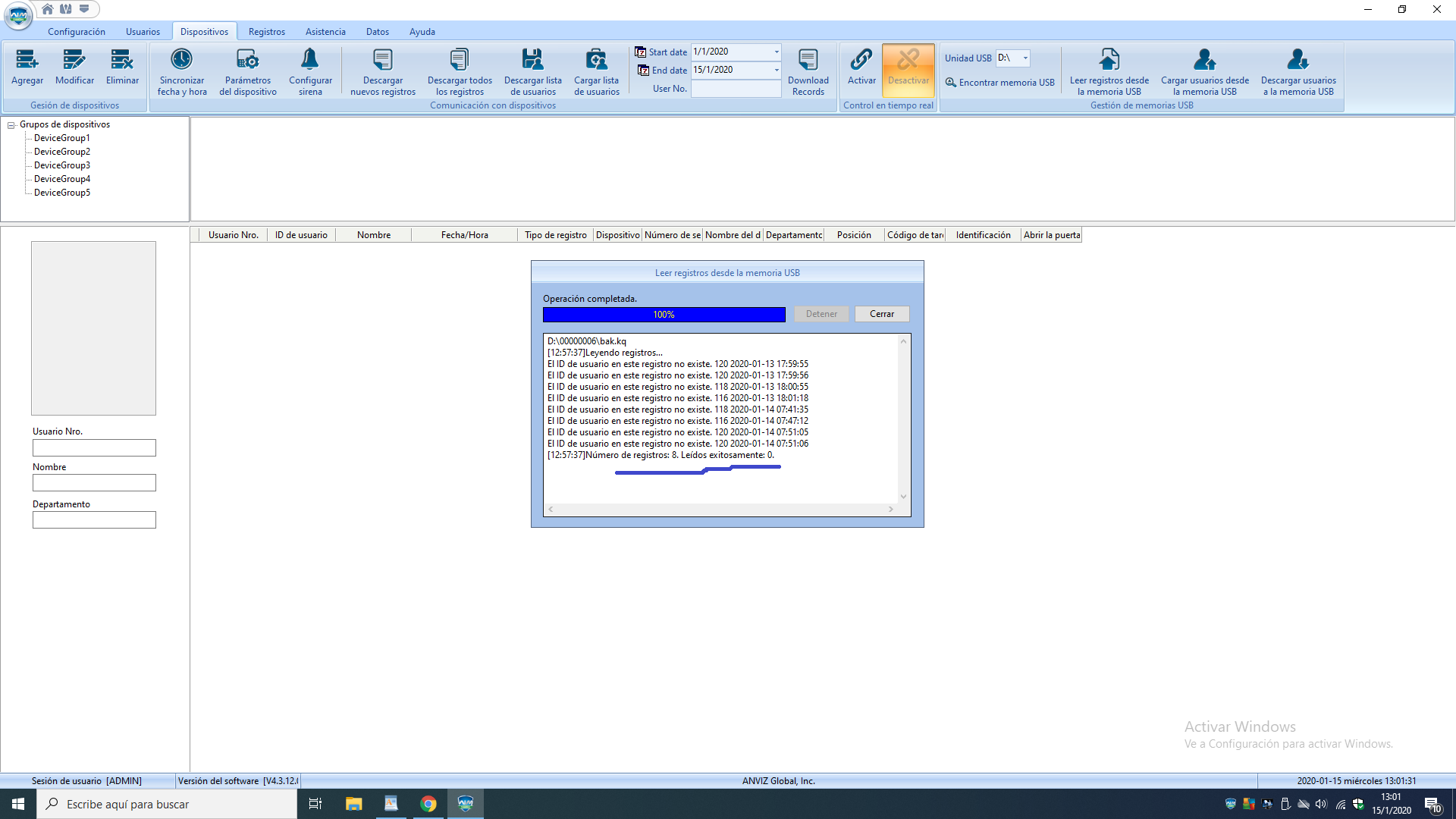Click the Eliminar device icon
This screenshot has height=819, width=1456.
122,67
